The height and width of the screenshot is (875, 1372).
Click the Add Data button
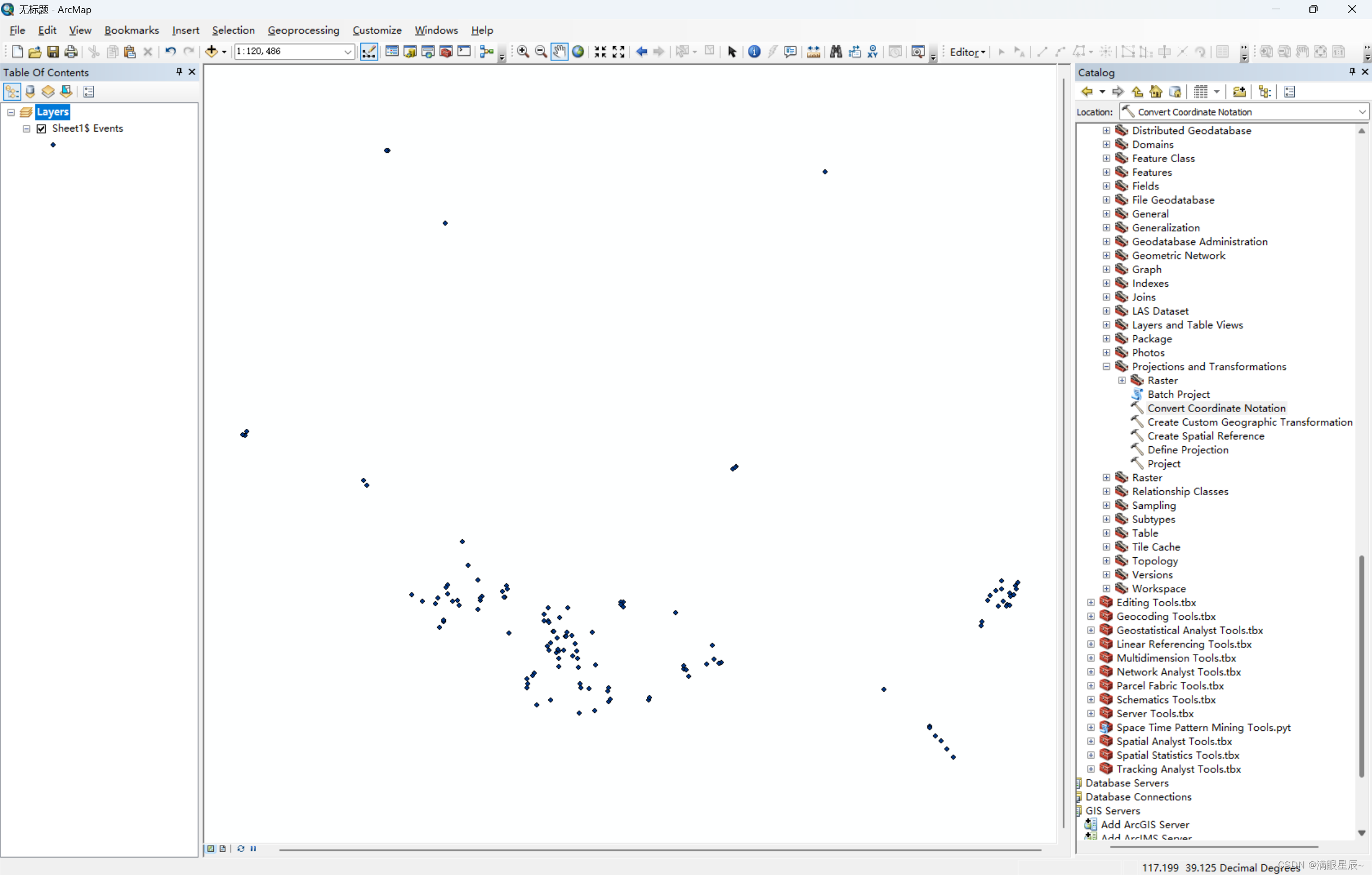[211, 52]
